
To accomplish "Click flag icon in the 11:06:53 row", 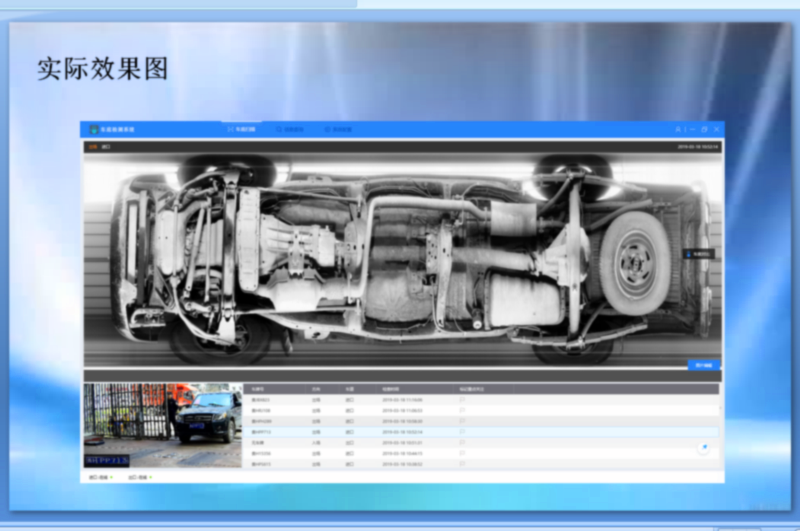I will [462, 410].
